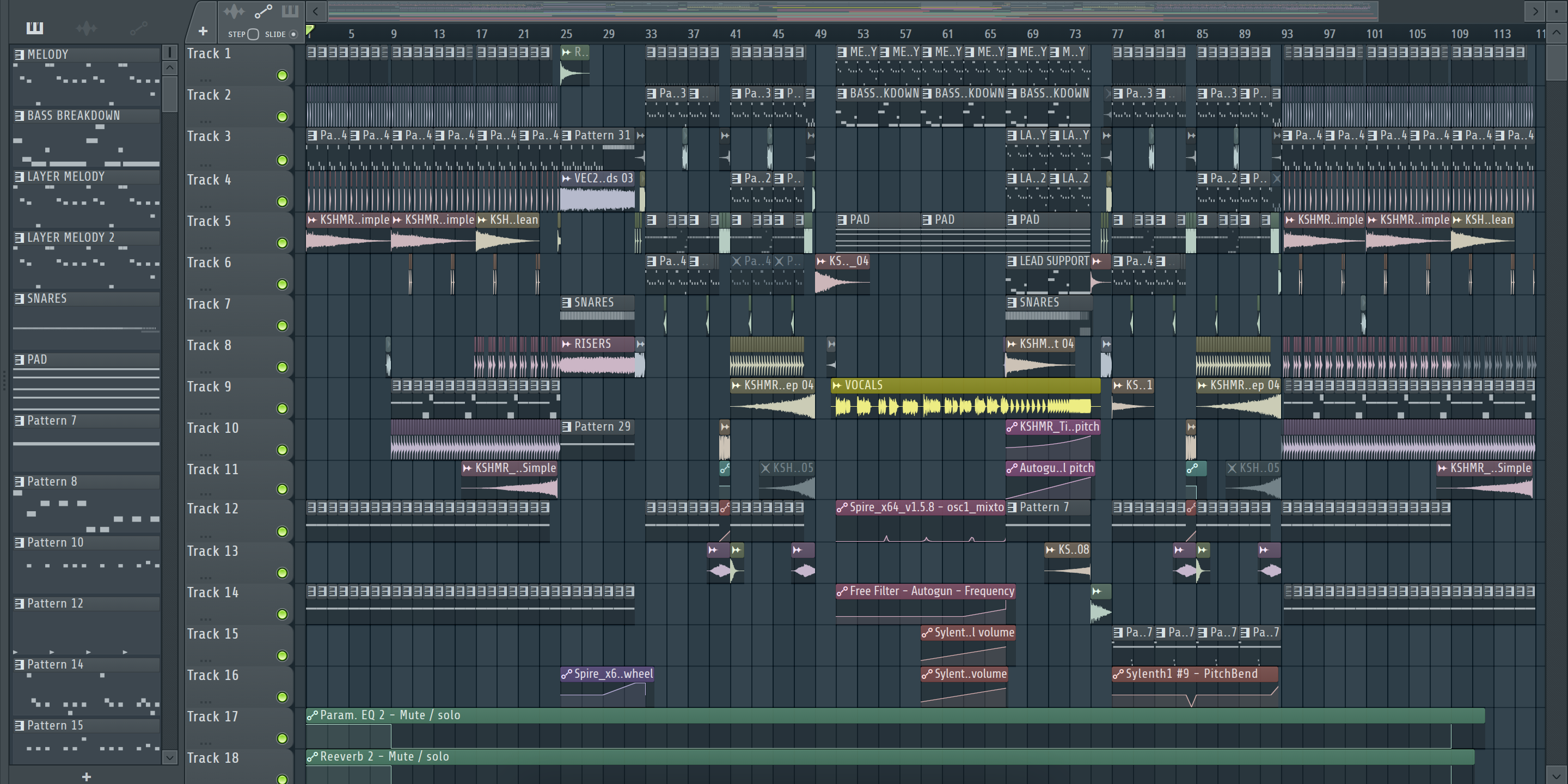1568x784 pixels.
Task: Select the pattern clip focus icon in playlist header
Action: pyautogui.click(x=290, y=11)
